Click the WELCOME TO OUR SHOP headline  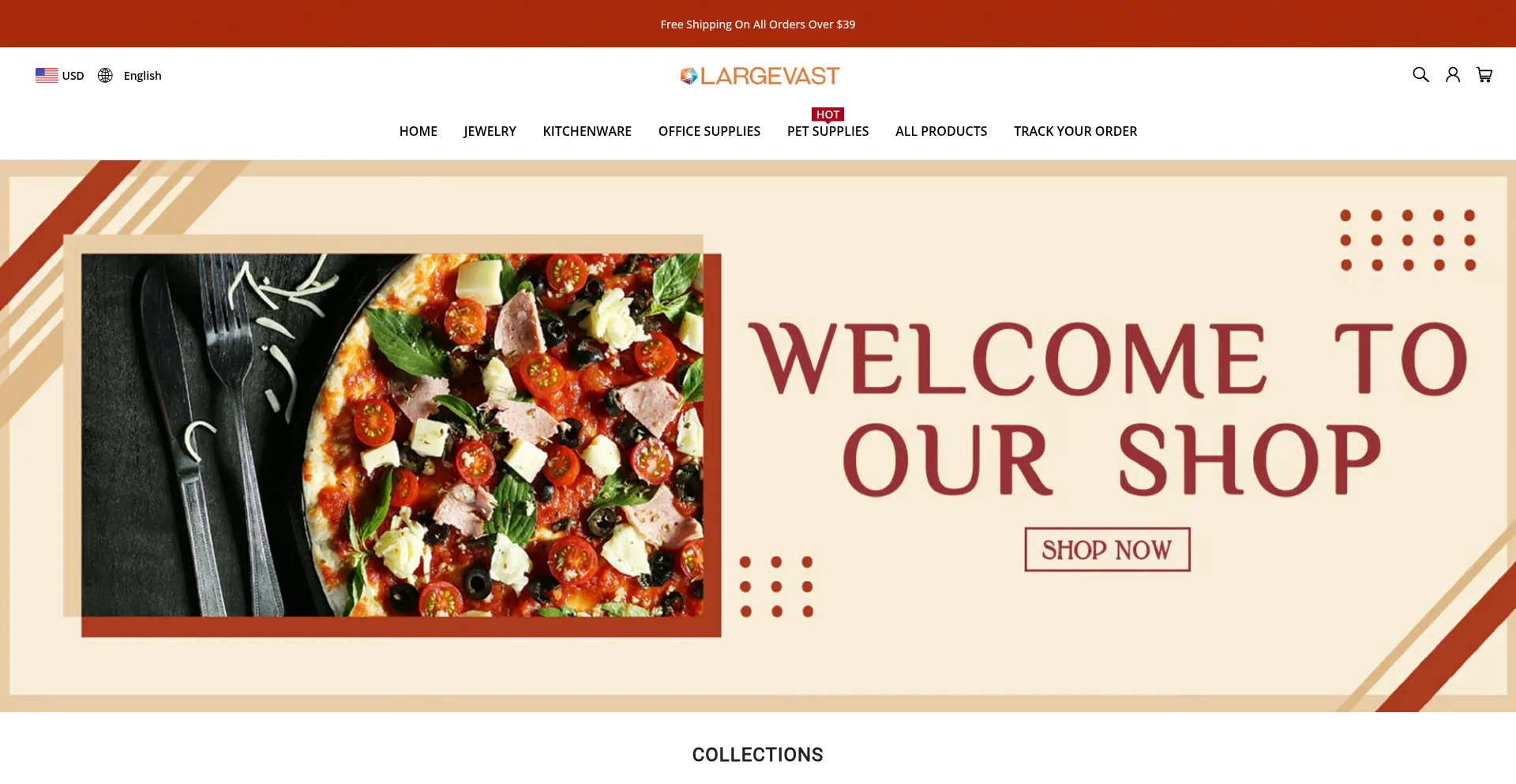(1108, 408)
